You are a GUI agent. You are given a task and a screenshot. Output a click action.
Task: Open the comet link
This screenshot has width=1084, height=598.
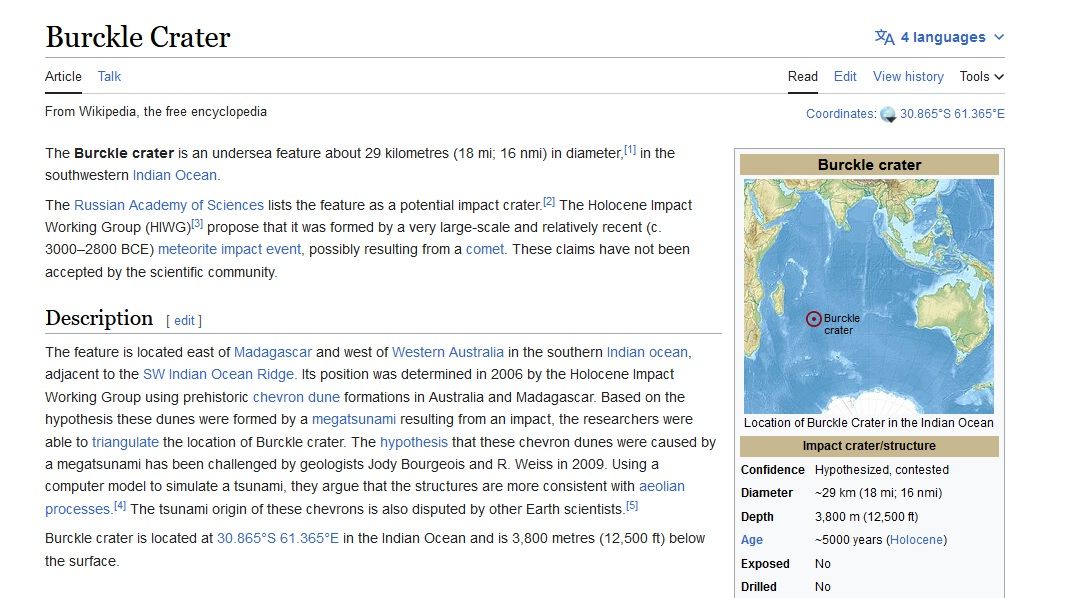[x=485, y=250]
